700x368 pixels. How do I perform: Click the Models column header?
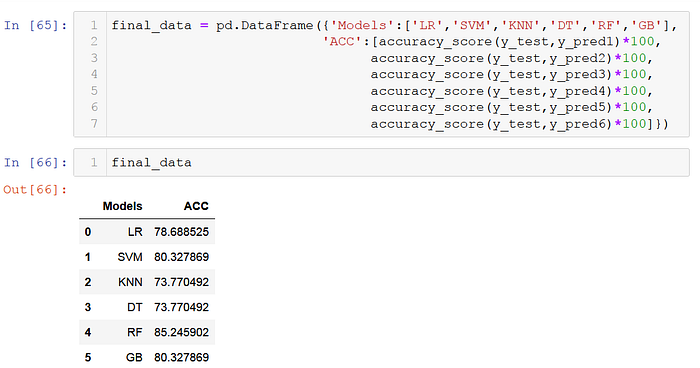pyautogui.click(x=122, y=206)
